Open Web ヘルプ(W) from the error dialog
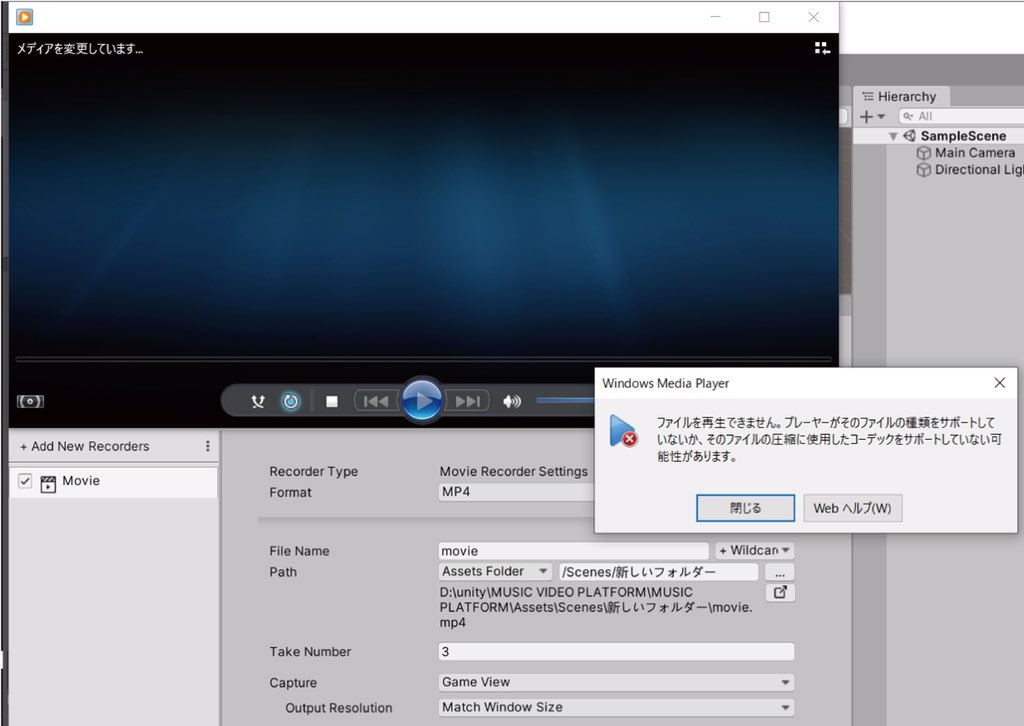Image resolution: width=1024 pixels, height=726 pixels. point(852,508)
